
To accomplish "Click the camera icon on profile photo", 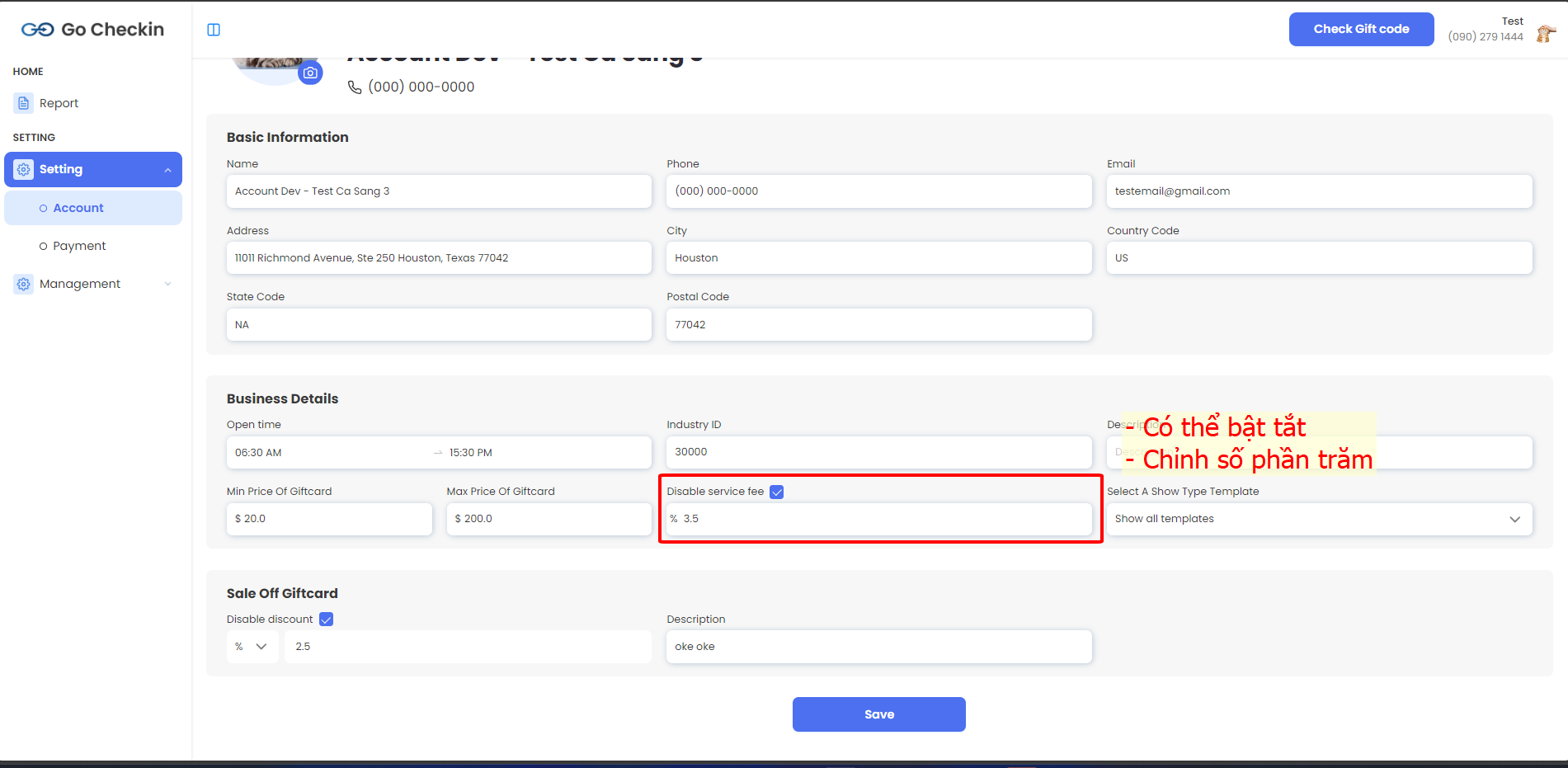I will (310, 73).
